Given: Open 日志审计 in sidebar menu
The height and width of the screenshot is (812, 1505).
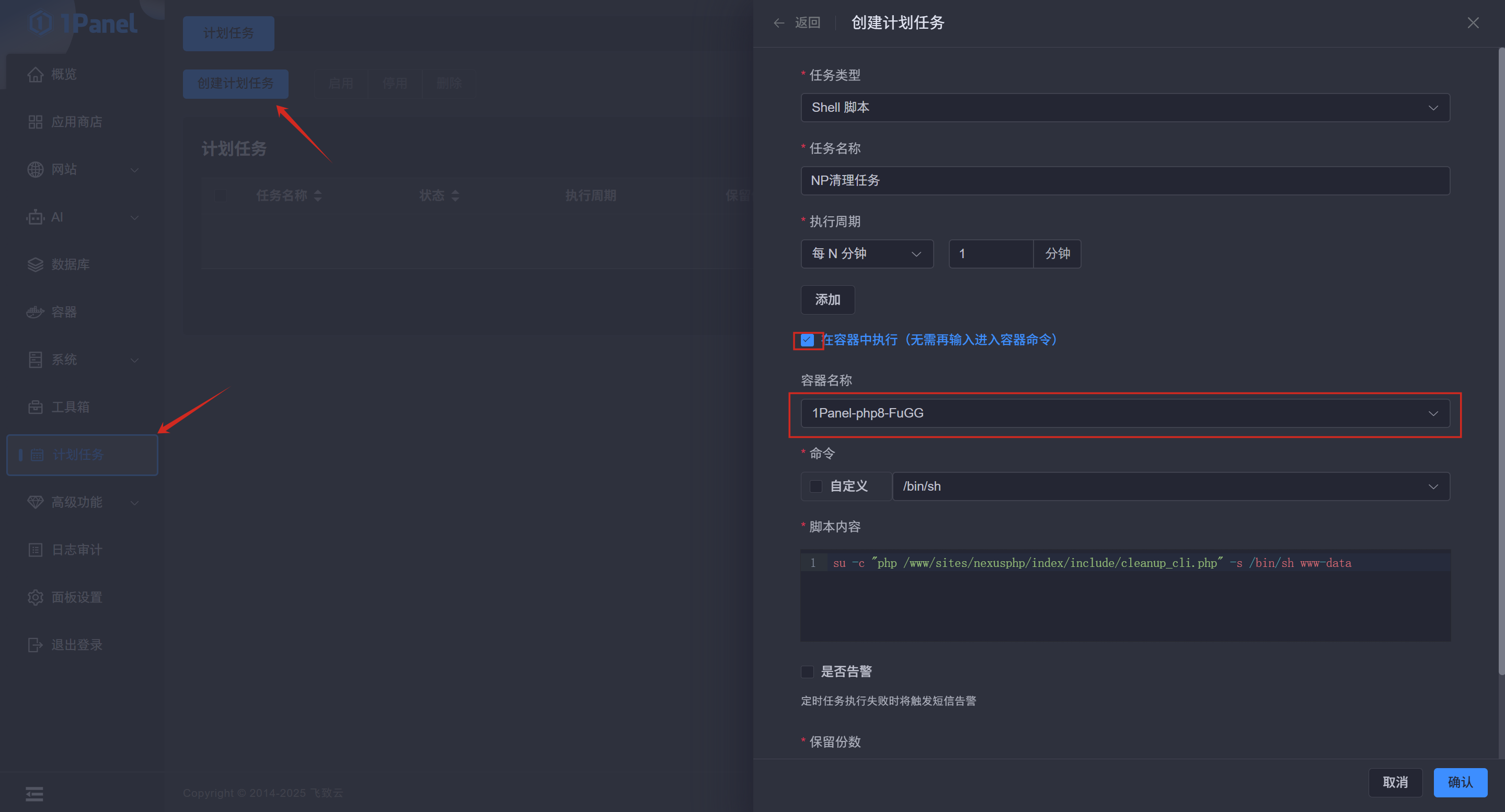Looking at the screenshot, I should (76, 550).
